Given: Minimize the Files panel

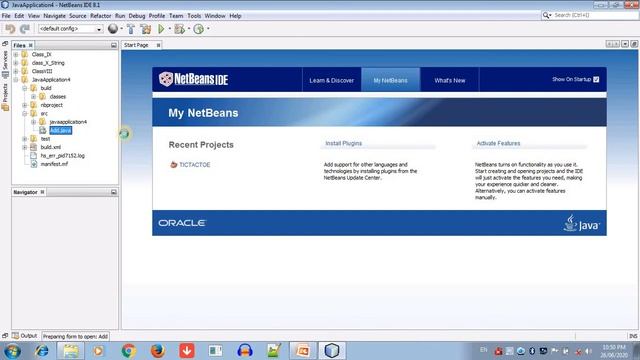Looking at the screenshot, I should 114,45.
